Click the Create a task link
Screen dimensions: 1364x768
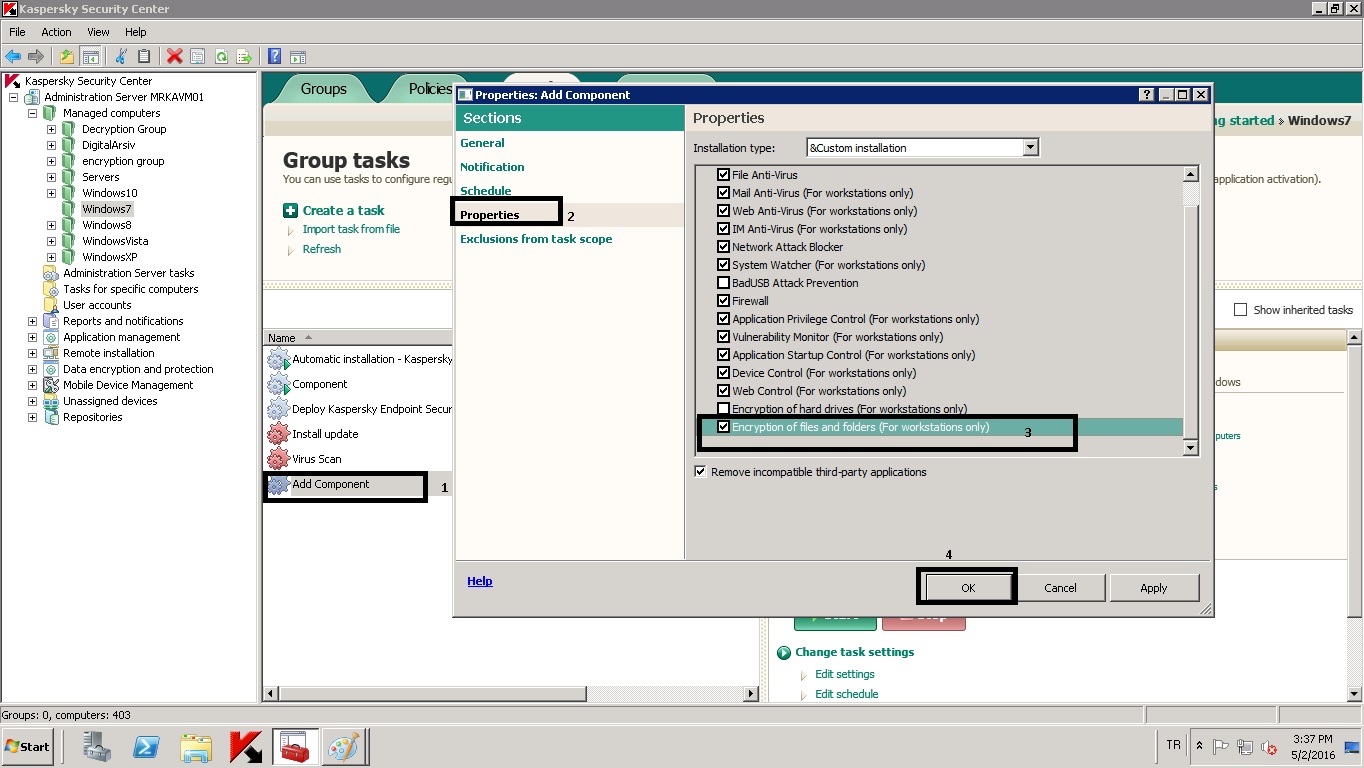point(343,210)
